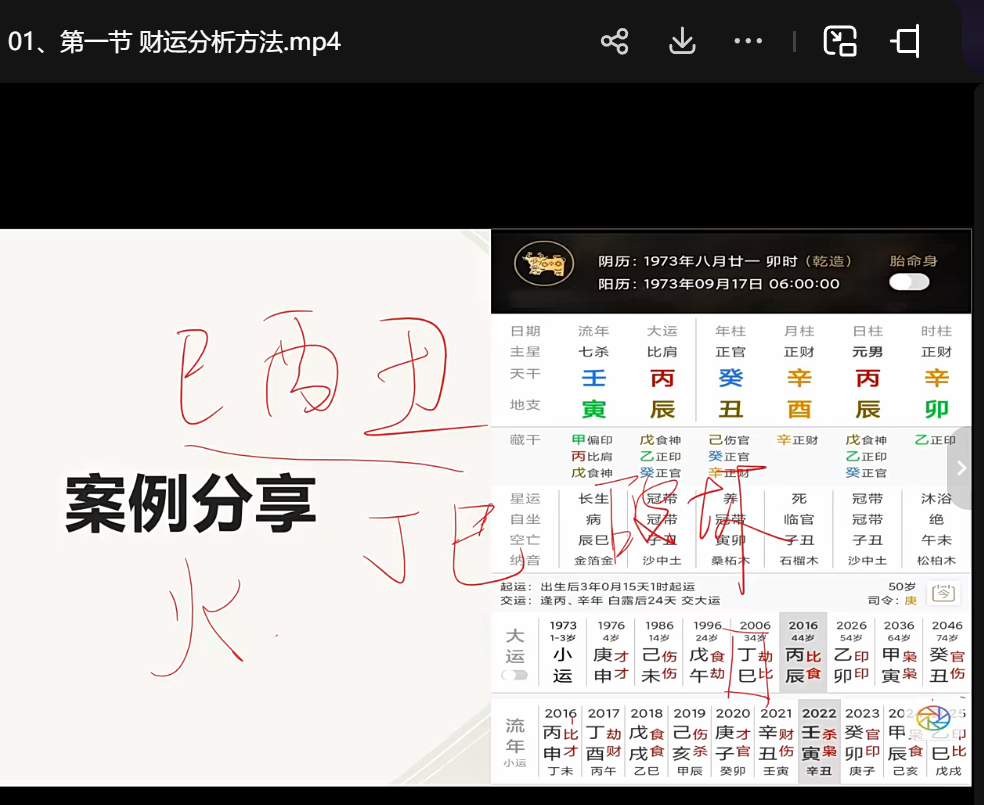The width and height of the screenshot is (984, 805).
Task: Click the video title 第一节 财运分析方法.mp4
Action: [175, 42]
